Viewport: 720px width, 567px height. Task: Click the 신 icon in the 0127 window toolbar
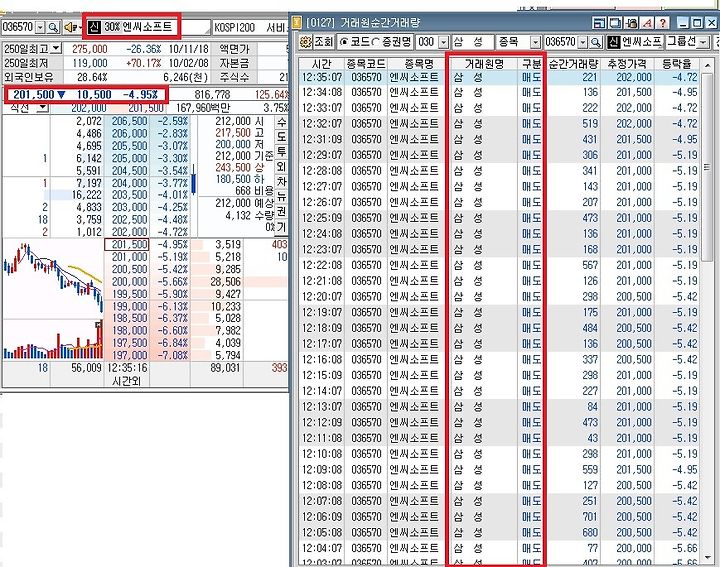tap(613, 42)
